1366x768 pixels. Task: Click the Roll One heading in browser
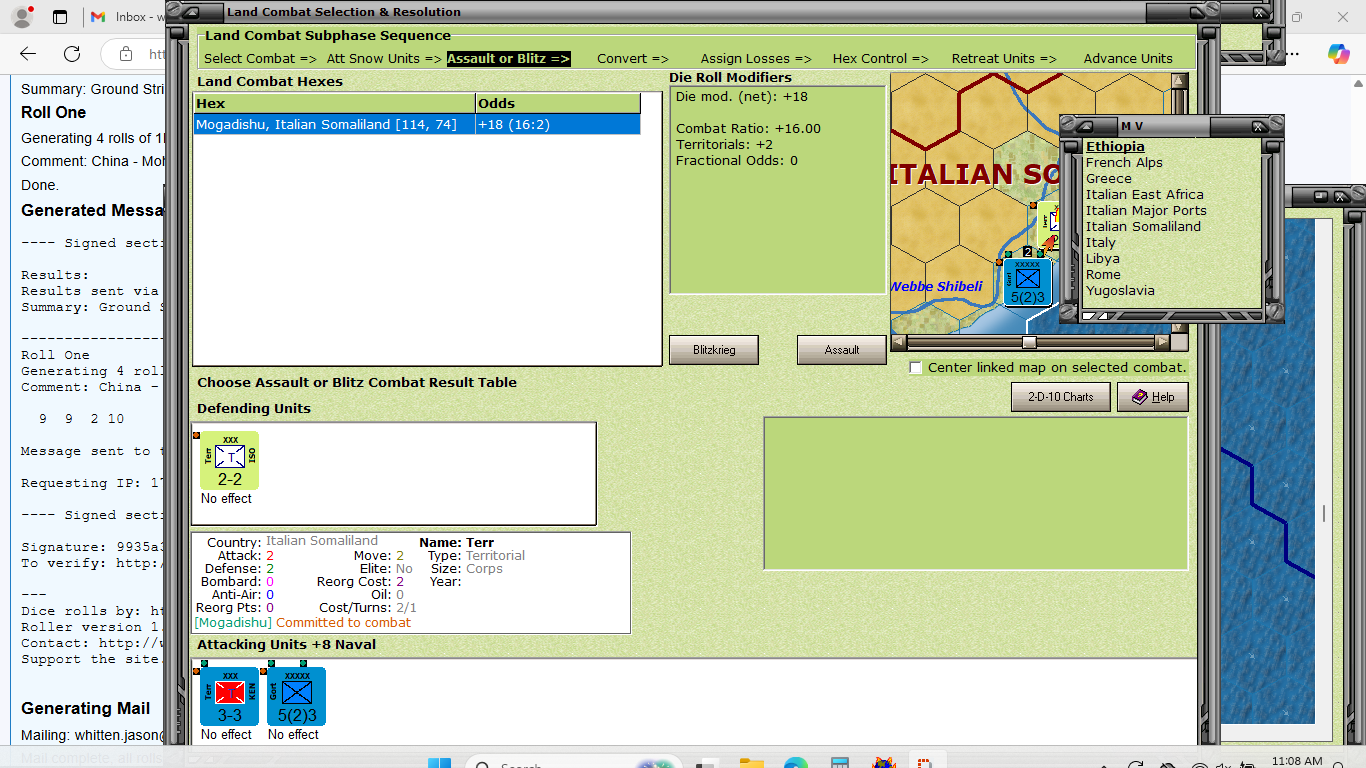tap(54, 113)
